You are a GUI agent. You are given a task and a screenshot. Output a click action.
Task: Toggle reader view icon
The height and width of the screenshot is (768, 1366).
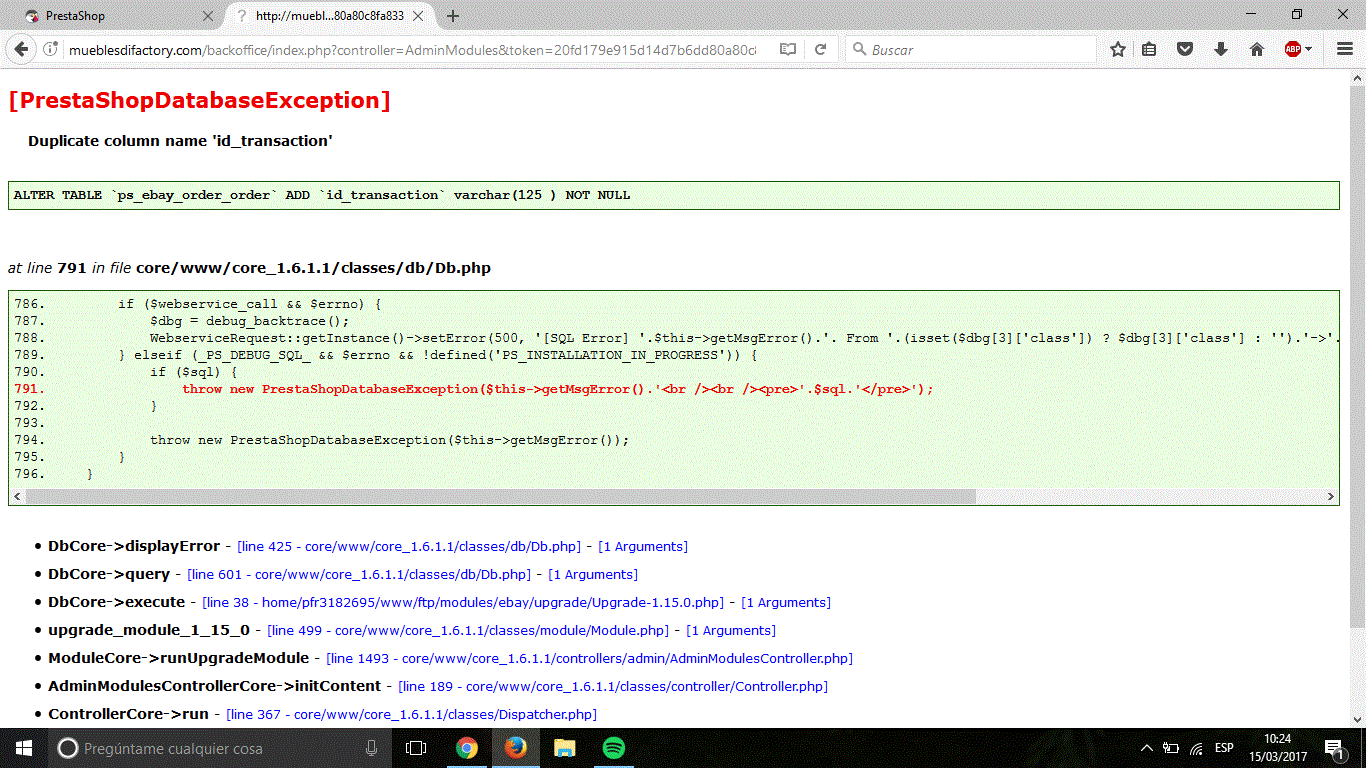click(788, 49)
